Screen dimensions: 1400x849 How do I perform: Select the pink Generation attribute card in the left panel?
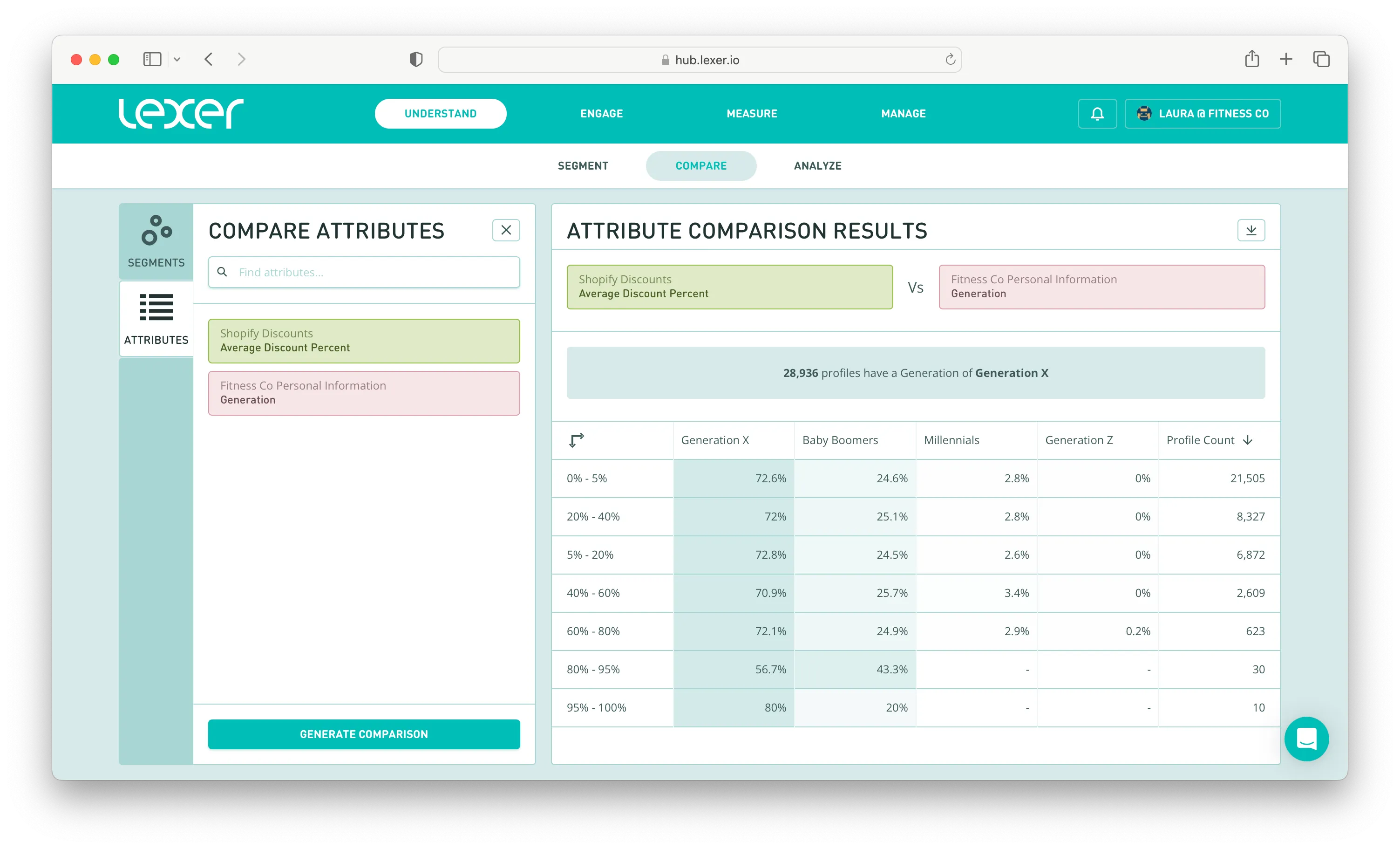coord(364,393)
